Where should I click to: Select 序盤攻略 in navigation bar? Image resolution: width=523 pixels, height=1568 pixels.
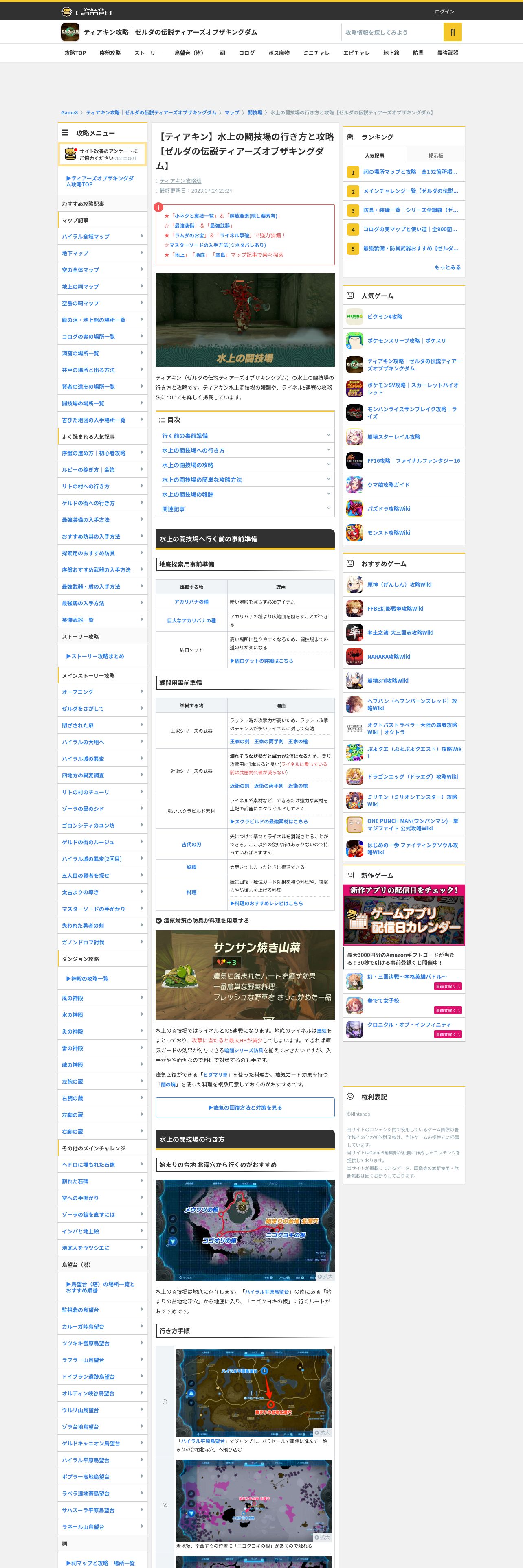110,53
